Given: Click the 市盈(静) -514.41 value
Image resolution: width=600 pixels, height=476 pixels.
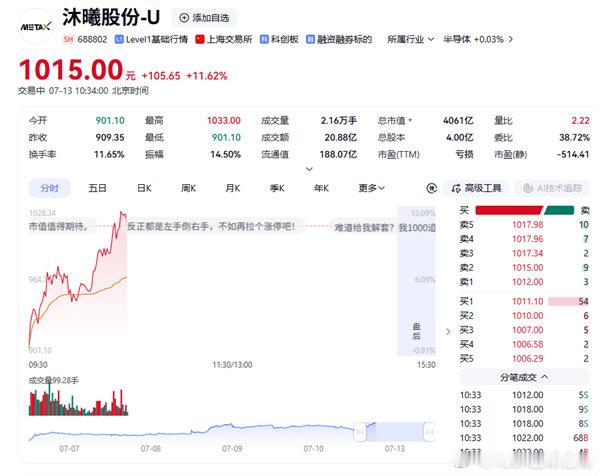Looking at the screenshot, I should 573,155.
